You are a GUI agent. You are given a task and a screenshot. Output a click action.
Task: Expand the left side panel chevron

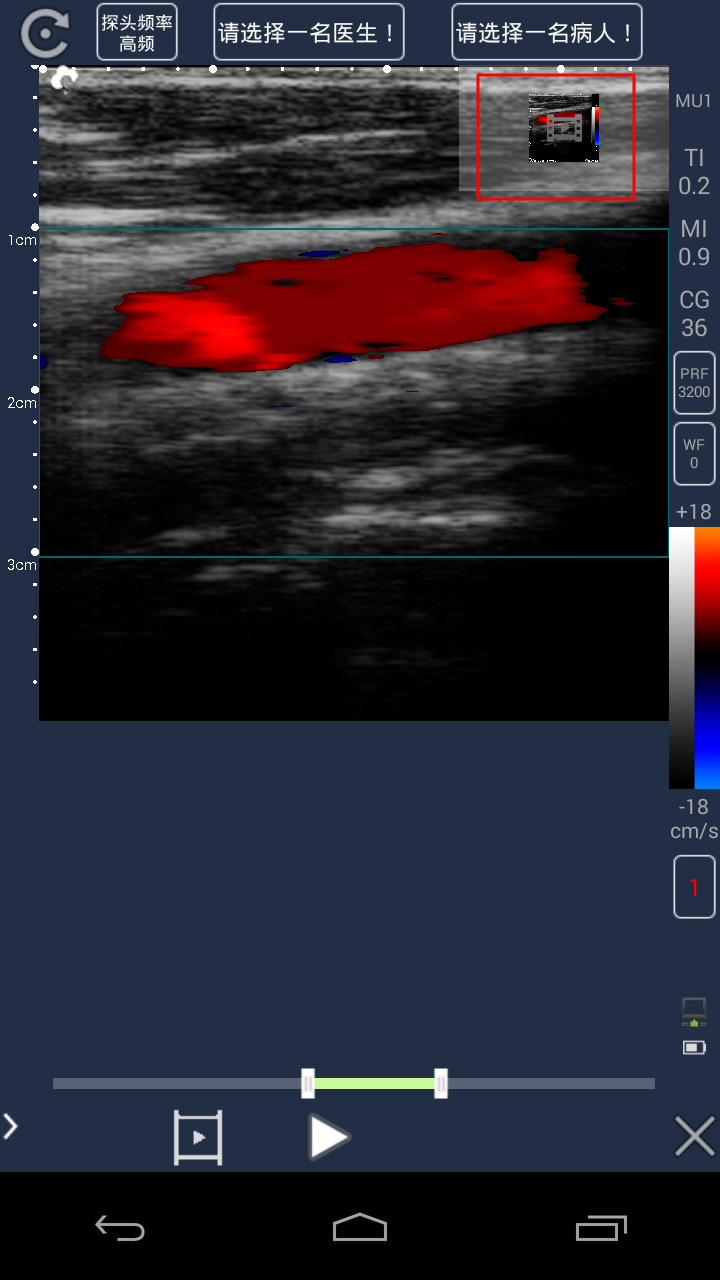tap(11, 1127)
